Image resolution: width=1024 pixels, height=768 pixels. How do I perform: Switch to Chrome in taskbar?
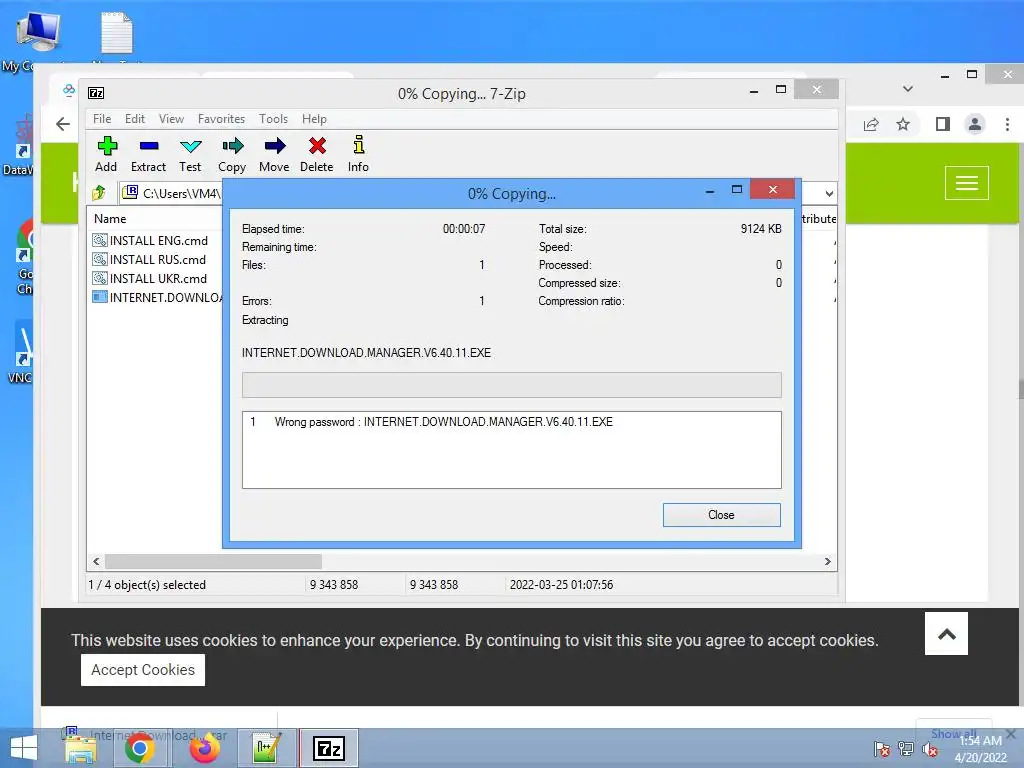point(140,748)
